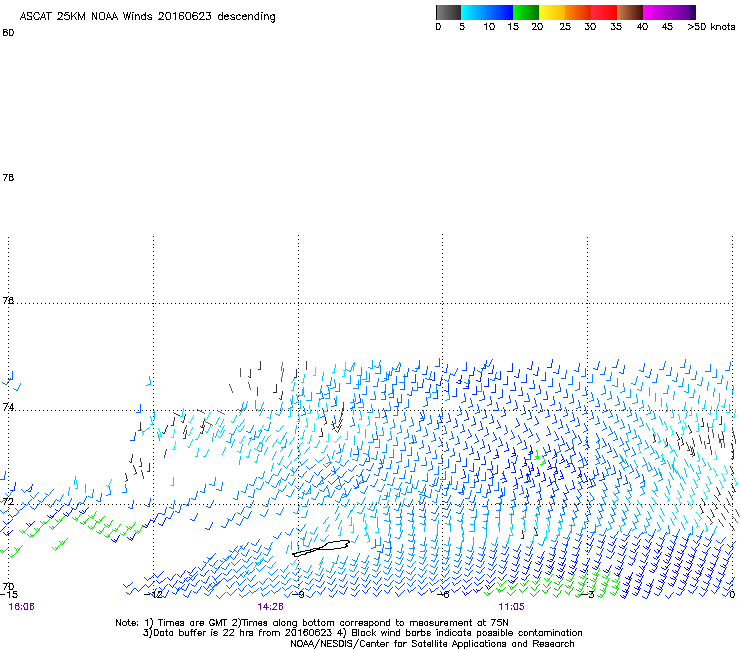Viewport: 740px width, 650px height.
Task: Click the note line starting 'Note: 1) Times are GMT'
Action: 312,623
